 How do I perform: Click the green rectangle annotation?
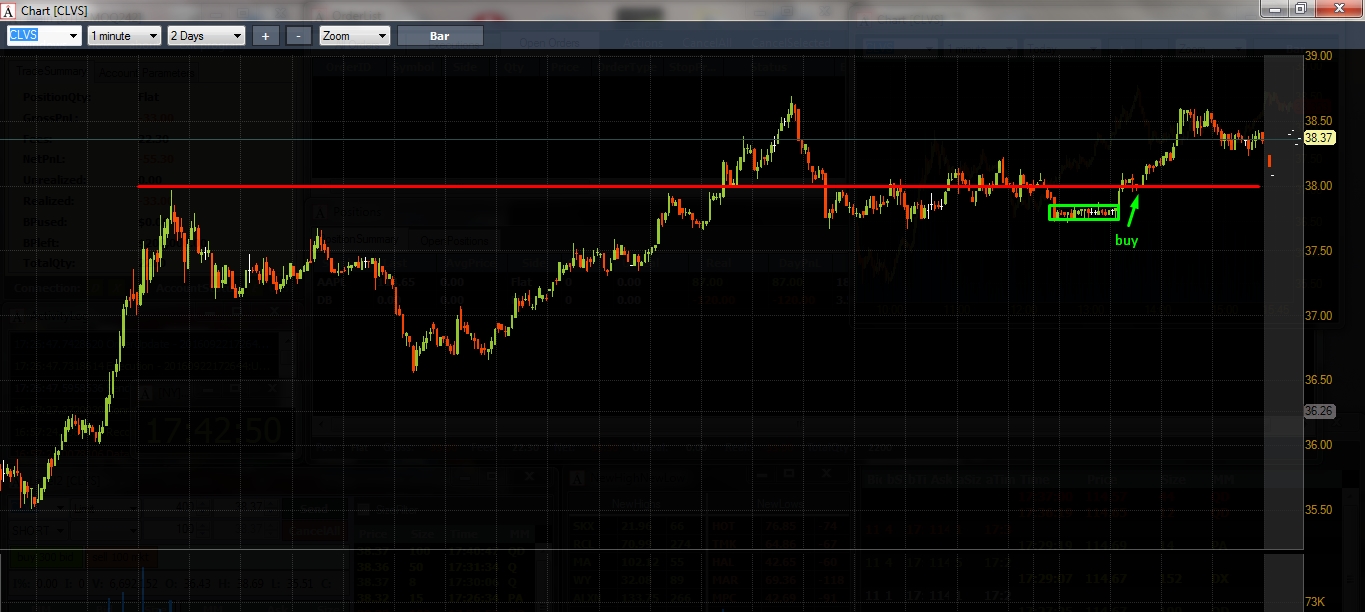click(x=1084, y=212)
